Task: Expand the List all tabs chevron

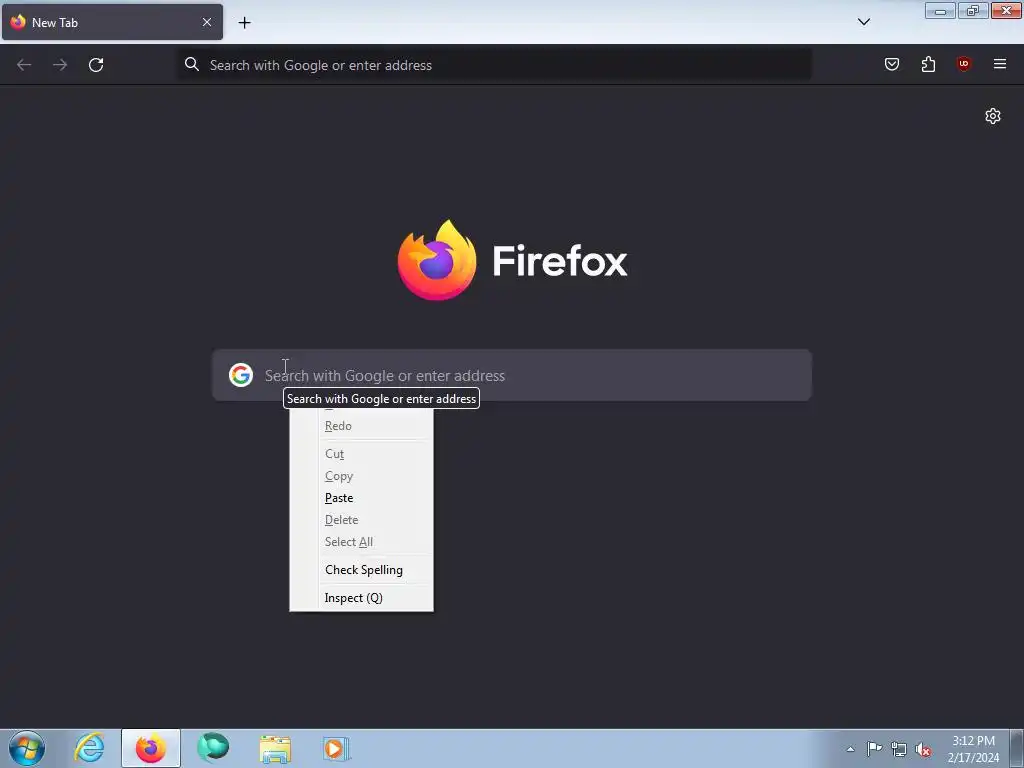Action: point(863,22)
